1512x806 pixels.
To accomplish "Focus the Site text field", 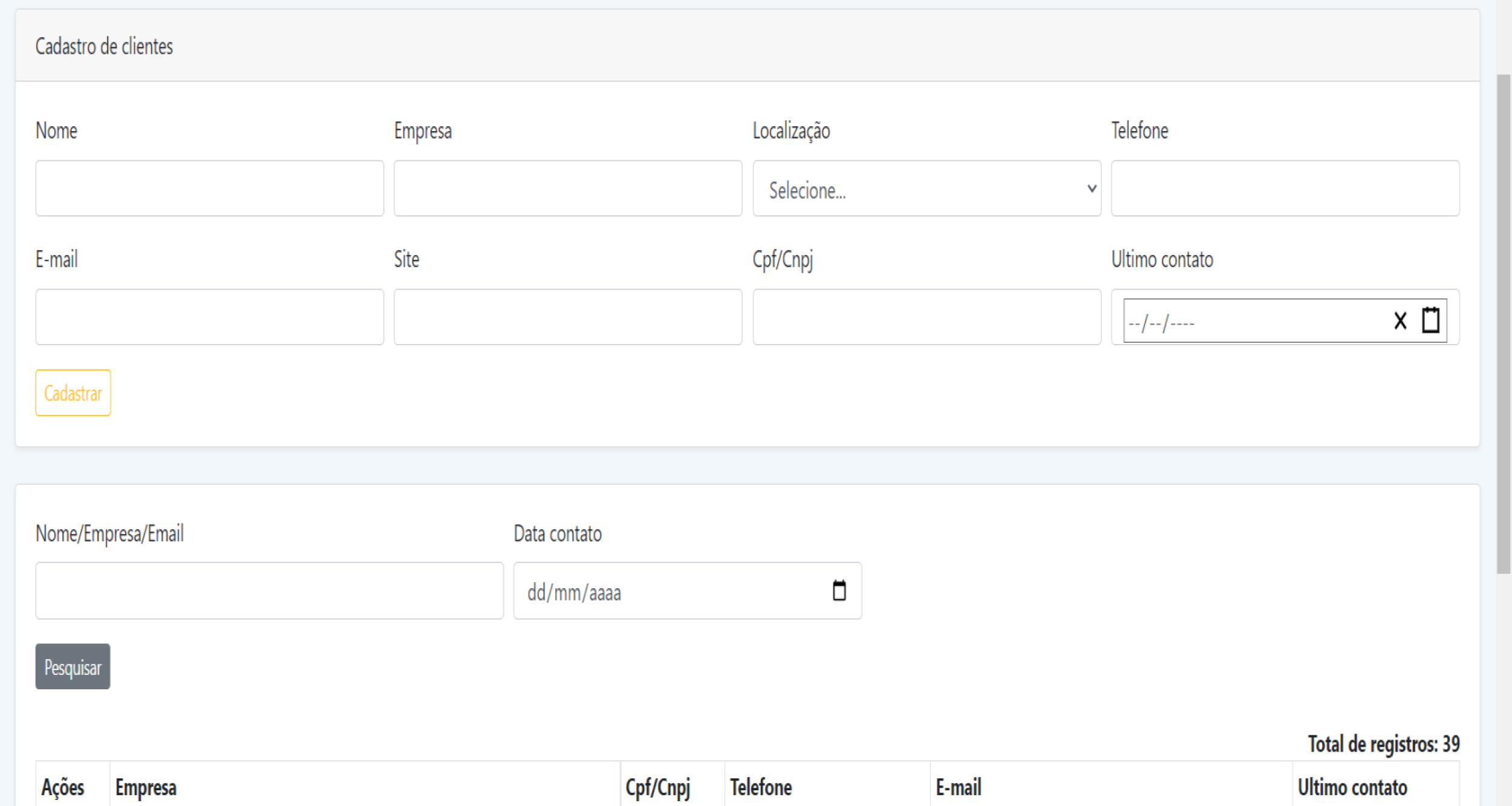I will [567, 317].
